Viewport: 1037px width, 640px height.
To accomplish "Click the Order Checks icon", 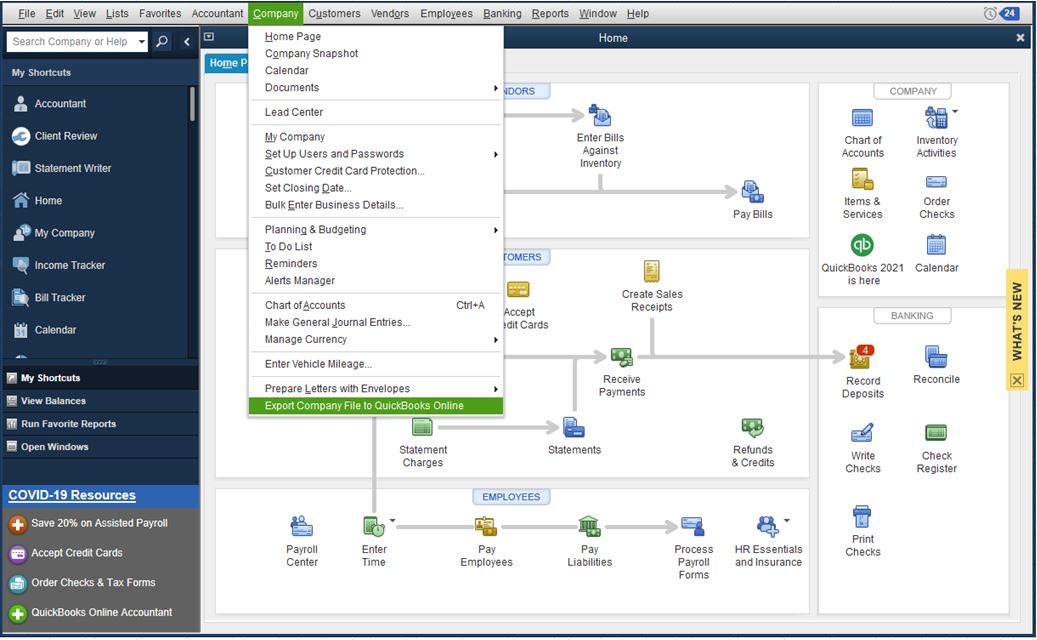I will click(x=936, y=181).
